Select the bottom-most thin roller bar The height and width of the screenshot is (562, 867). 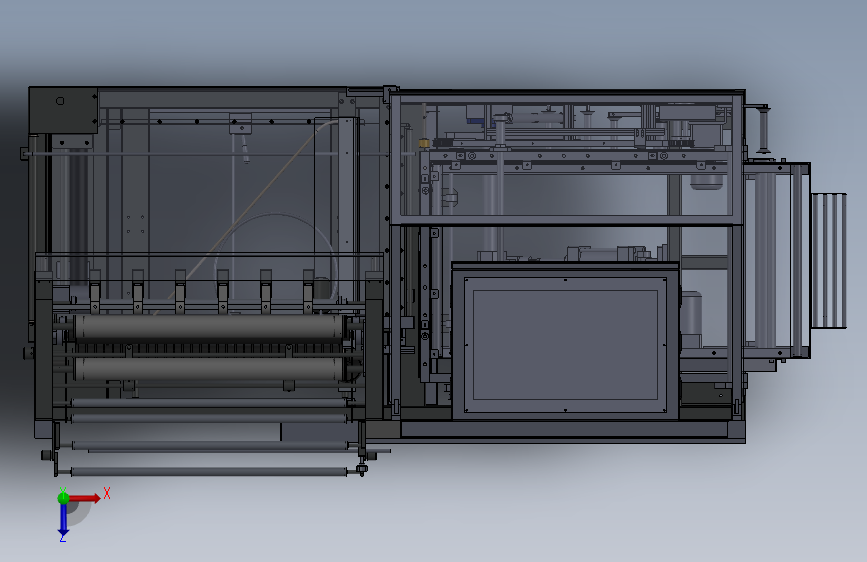(x=209, y=472)
